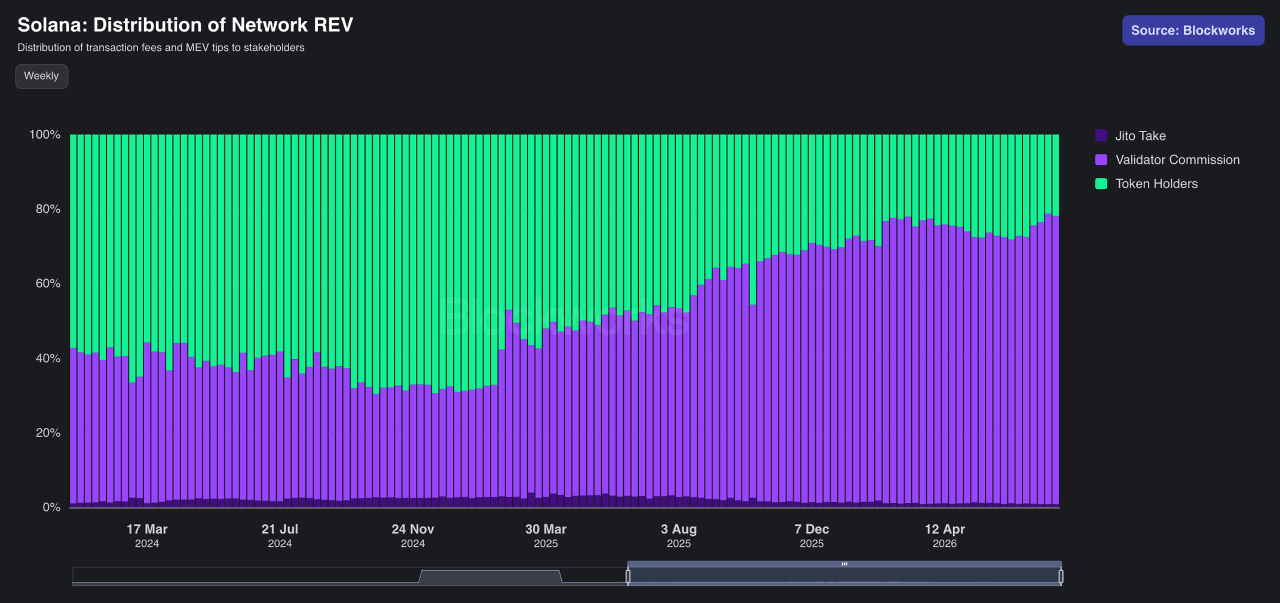Click the 60% y-axis label

coord(48,284)
